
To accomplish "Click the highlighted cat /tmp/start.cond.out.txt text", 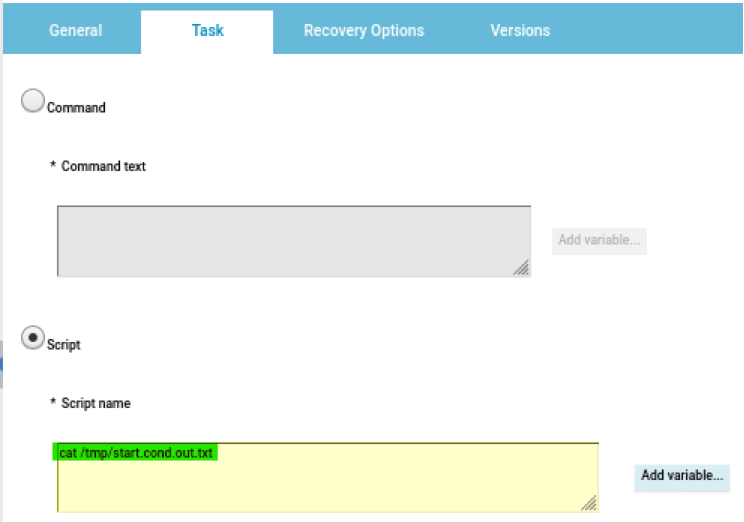I will click(137, 453).
